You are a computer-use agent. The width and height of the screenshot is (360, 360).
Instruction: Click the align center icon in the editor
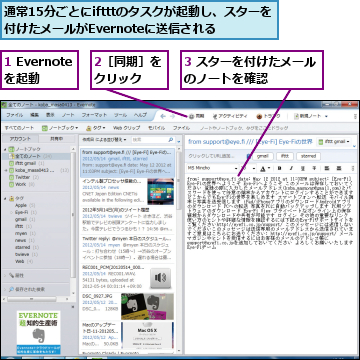click(x=339, y=168)
